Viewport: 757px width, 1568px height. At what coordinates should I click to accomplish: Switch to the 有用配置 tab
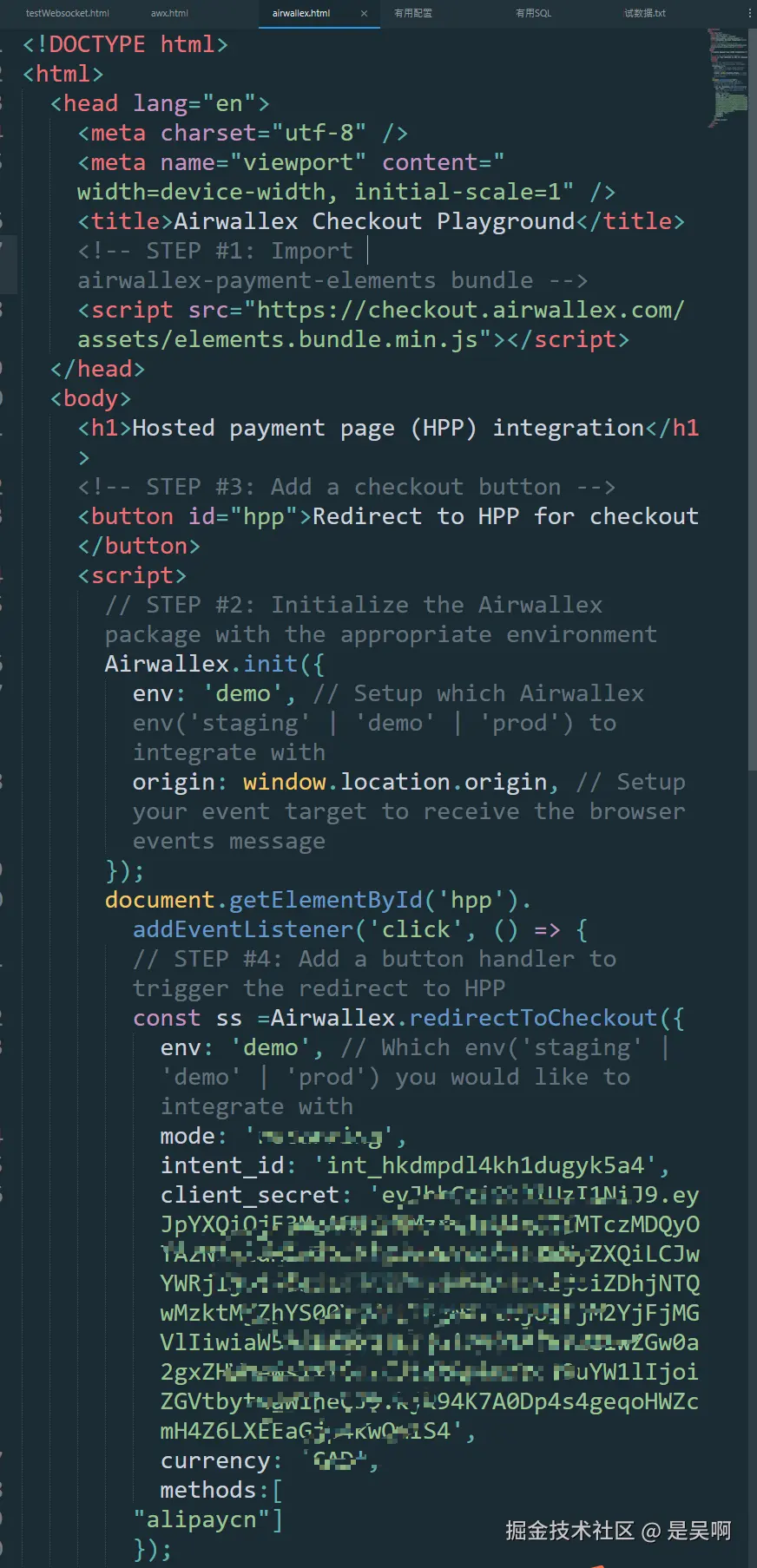coord(413,13)
